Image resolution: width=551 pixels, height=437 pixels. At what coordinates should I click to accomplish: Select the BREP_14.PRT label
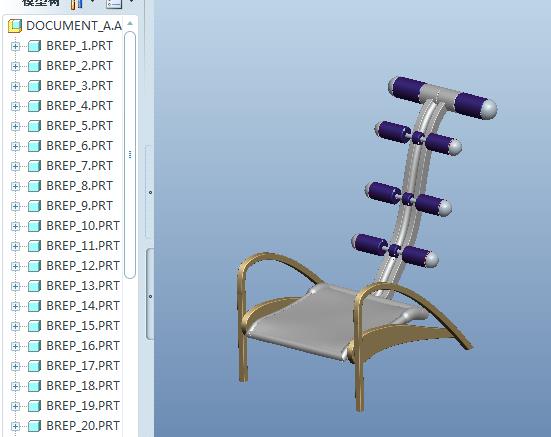tap(83, 306)
